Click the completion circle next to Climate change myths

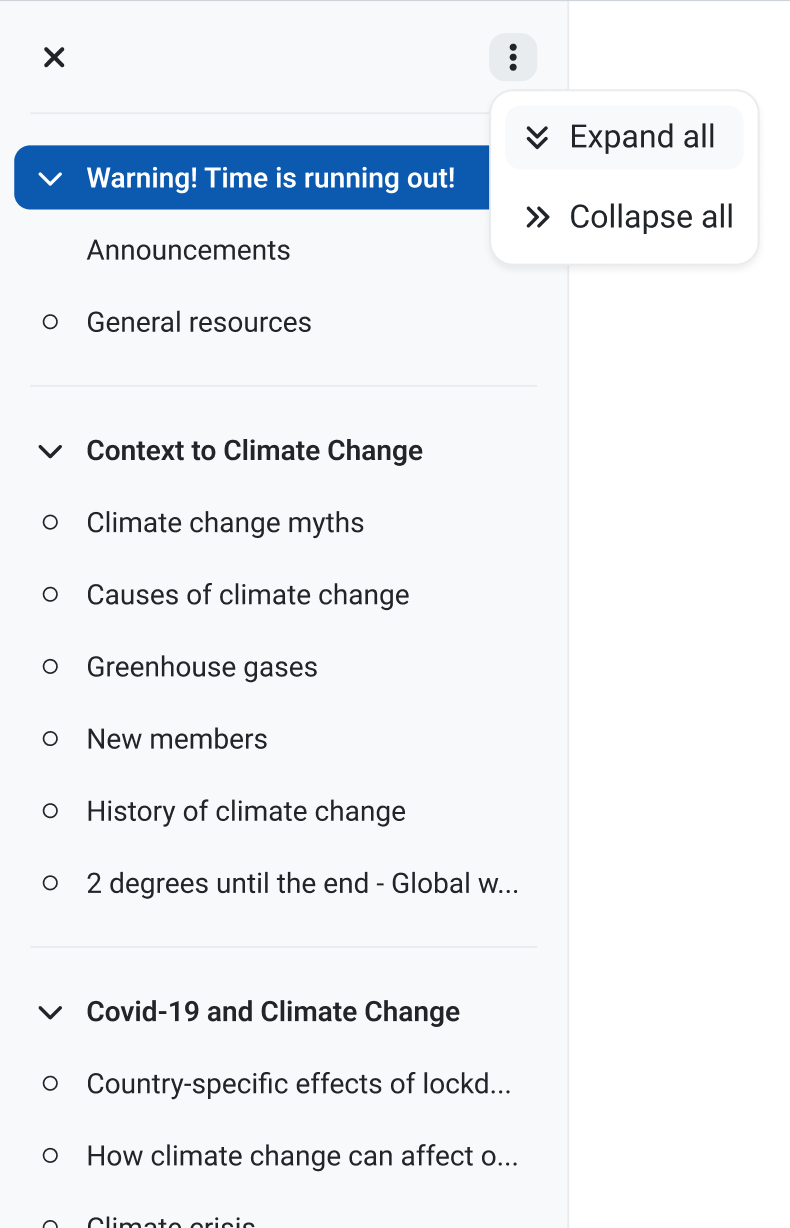tap(50, 522)
